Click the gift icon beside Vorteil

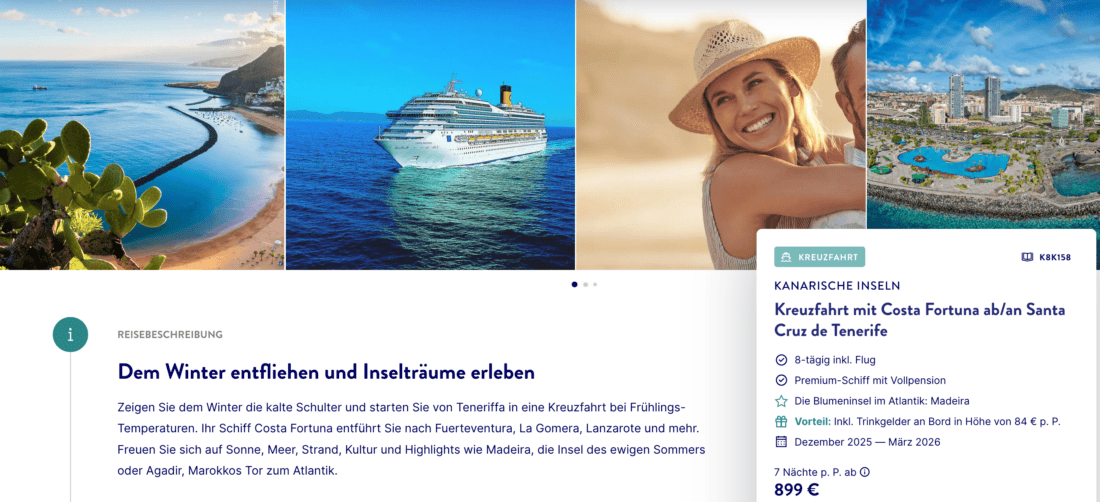point(781,421)
